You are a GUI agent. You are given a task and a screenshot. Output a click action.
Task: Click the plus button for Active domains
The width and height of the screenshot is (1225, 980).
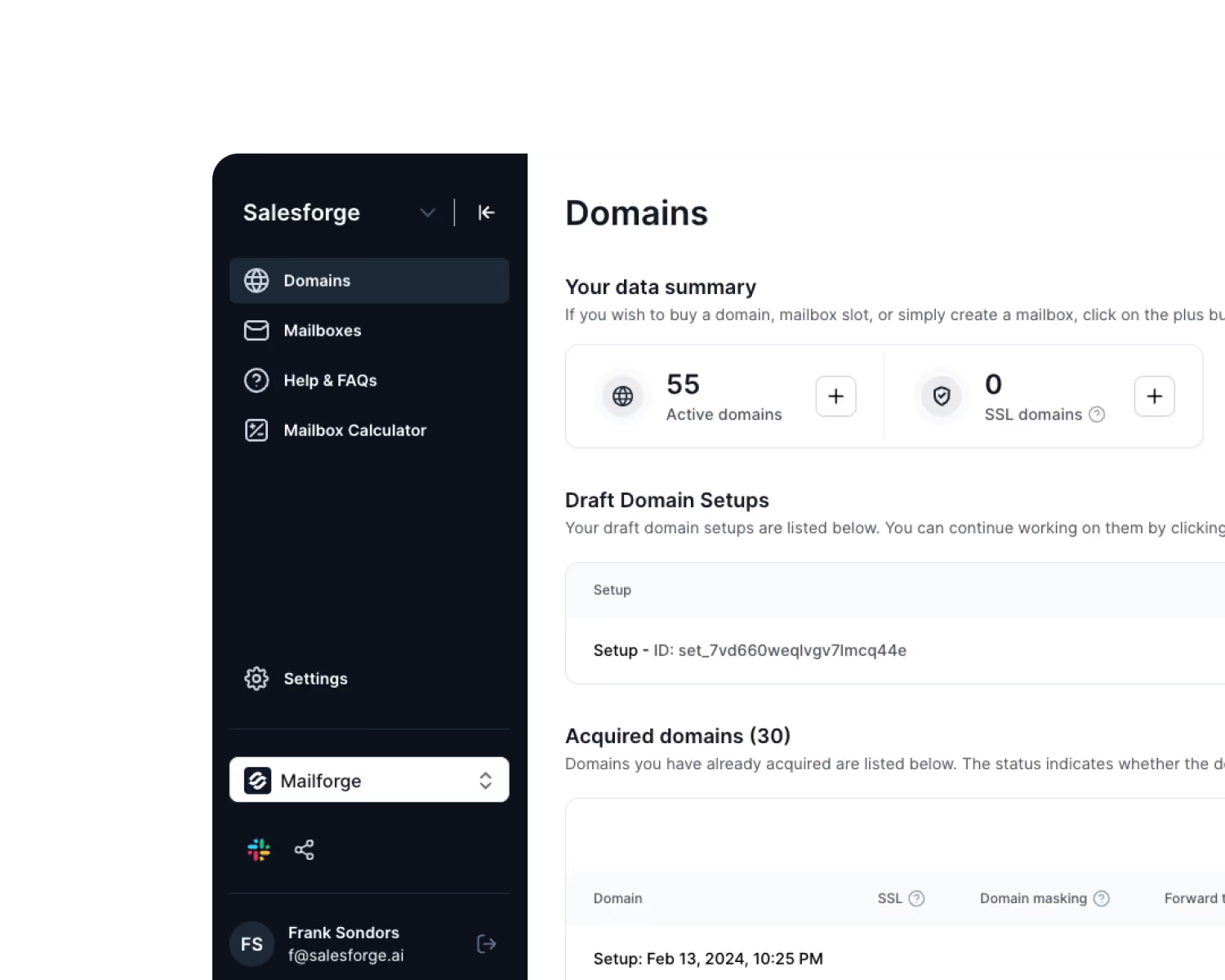coord(835,396)
